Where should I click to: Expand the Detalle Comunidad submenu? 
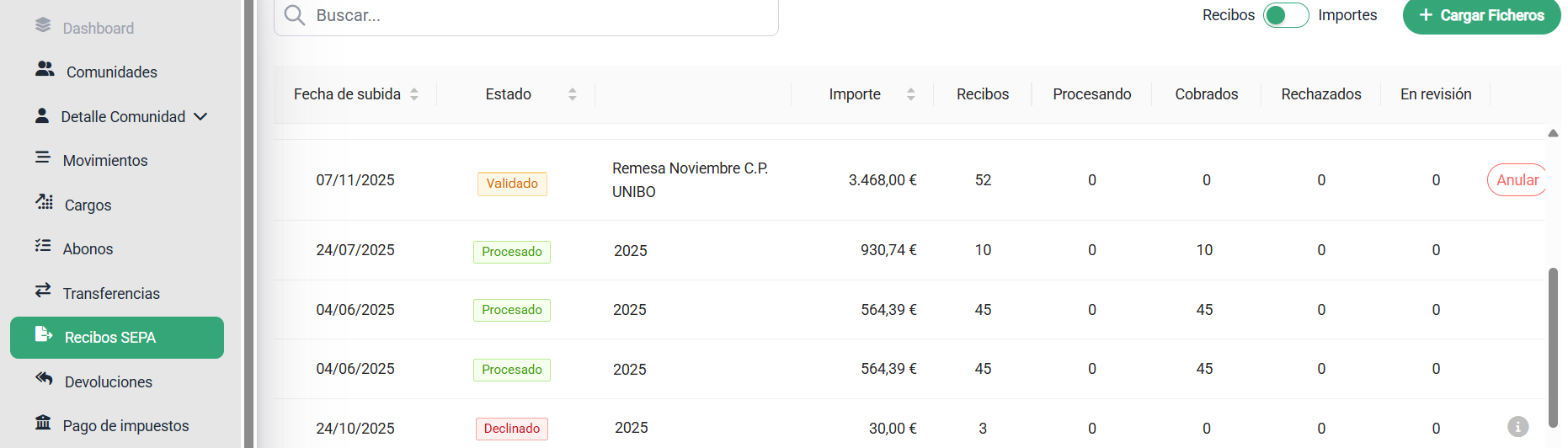pyautogui.click(x=200, y=117)
